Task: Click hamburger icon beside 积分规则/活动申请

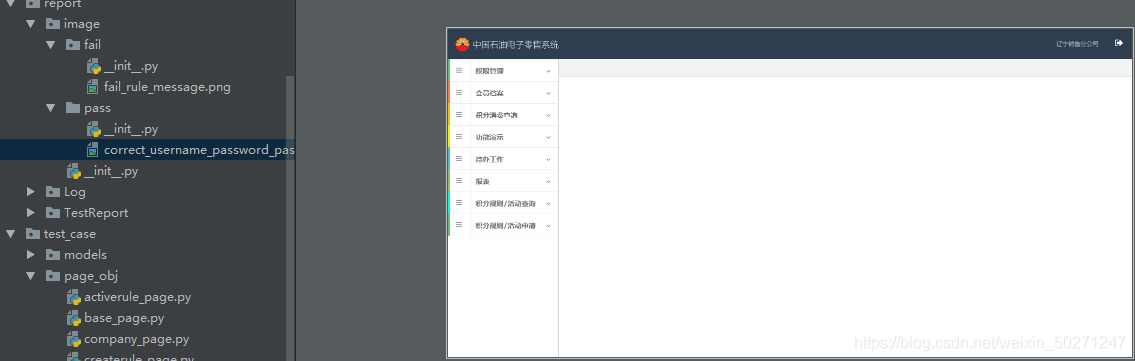Action: click(459, 225)
